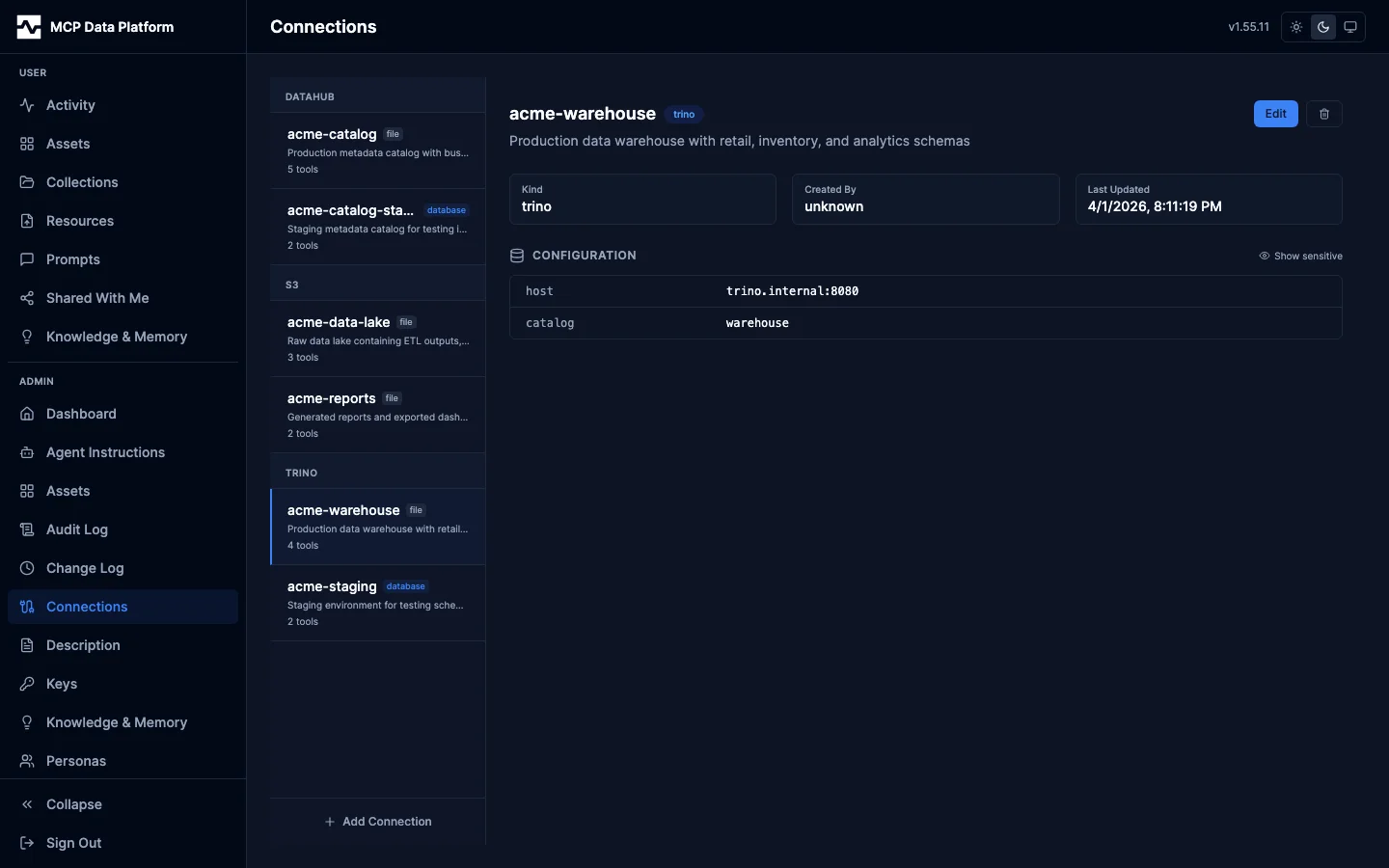Click the MCP Data Platform logo
The width and height of the screenshot is (1389, 868).
tap(29, 27)
